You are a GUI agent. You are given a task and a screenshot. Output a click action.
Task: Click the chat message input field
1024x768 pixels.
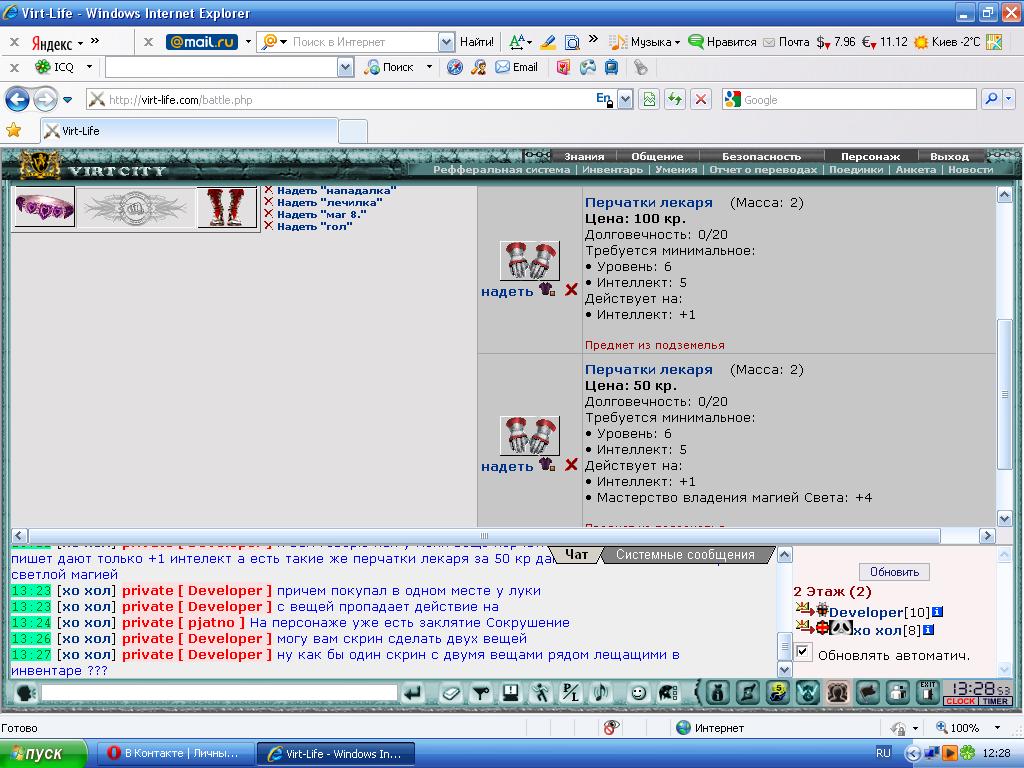coord(219,692)
